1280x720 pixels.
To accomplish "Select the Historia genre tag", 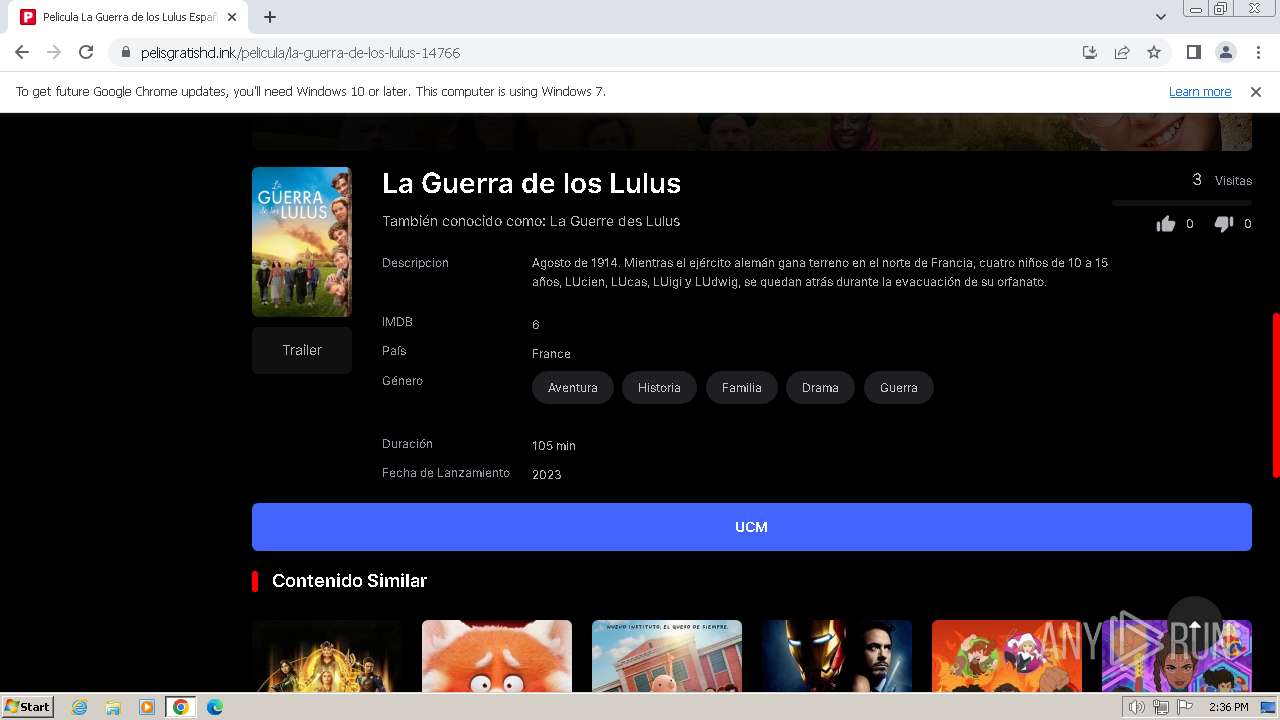I will click(659, 388).
